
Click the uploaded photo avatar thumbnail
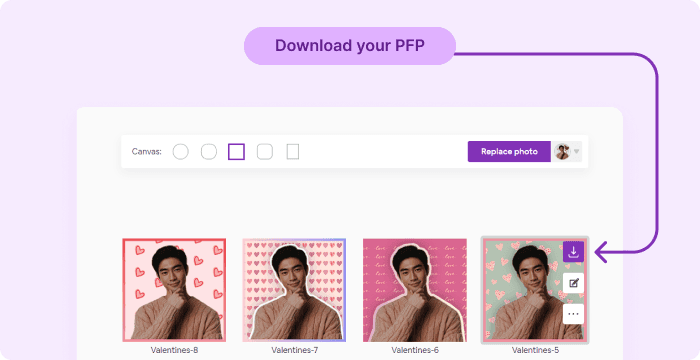[562, 151]
